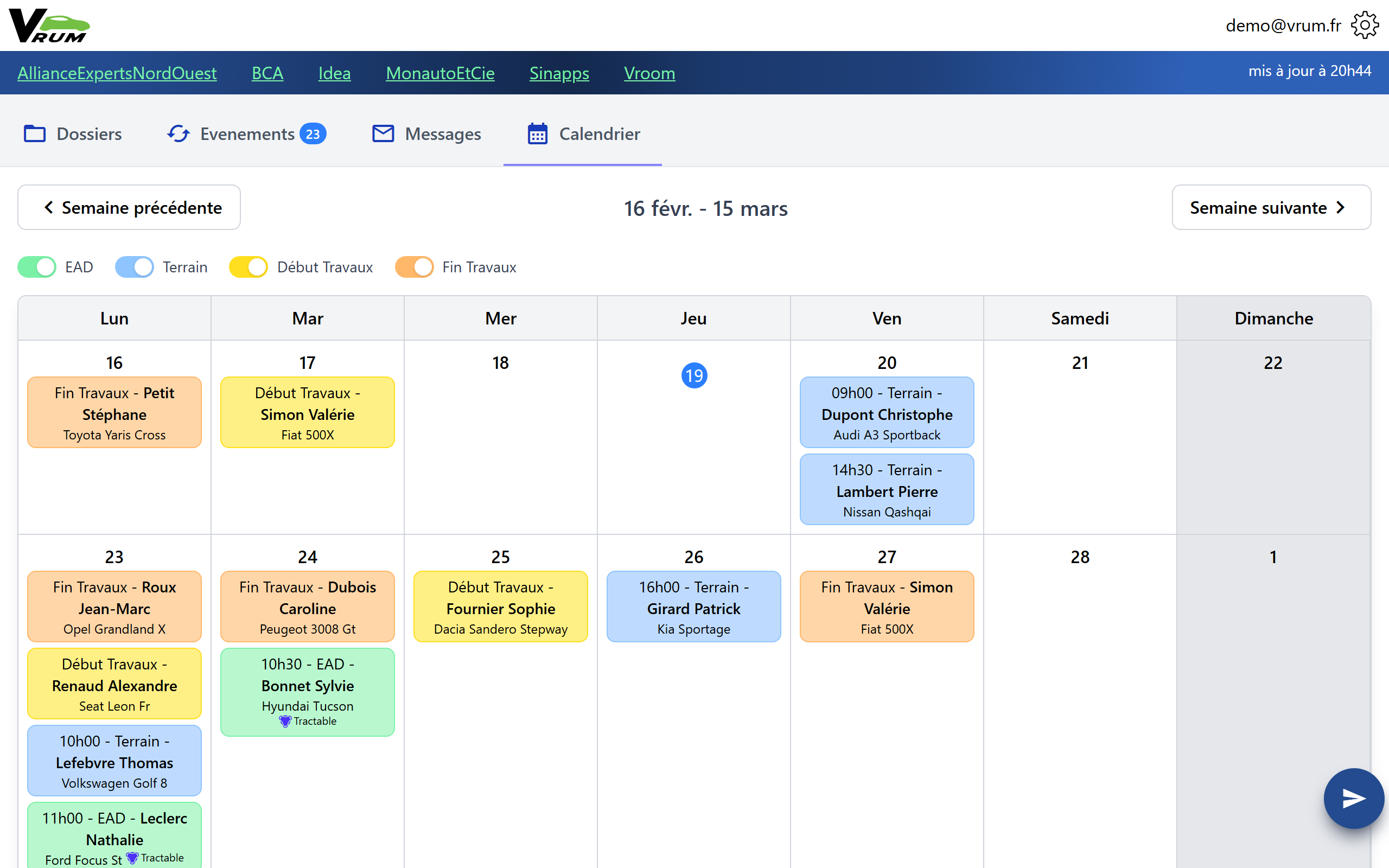Disable the Fin Travaux toggle
1389x868 pixels.
[x=414, y=266]
